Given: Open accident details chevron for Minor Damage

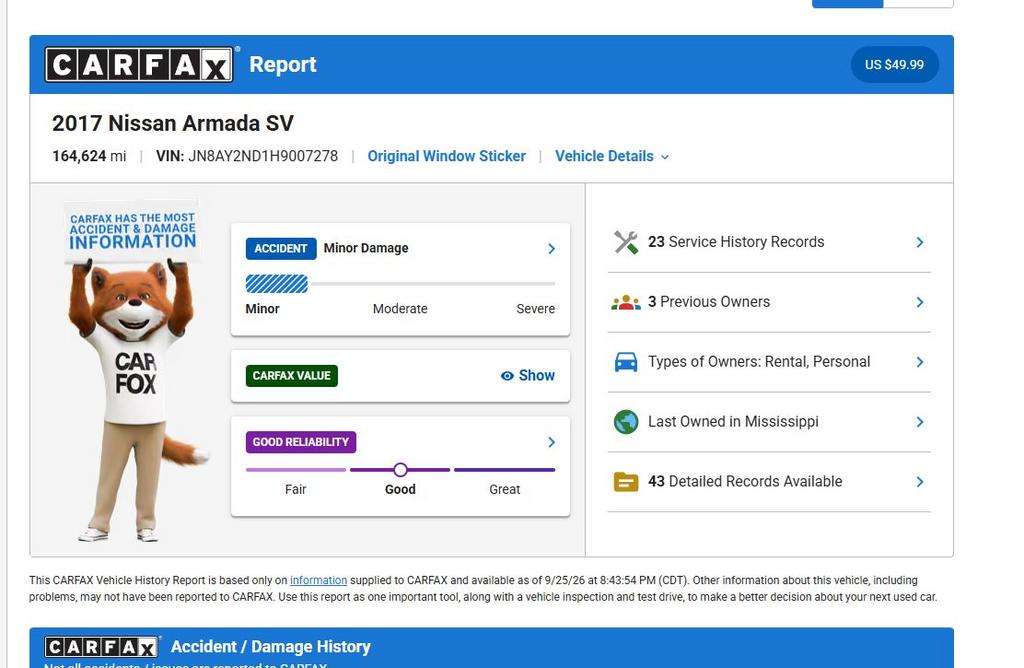Looking at the screenshot, I should click(x=551, y=249).
